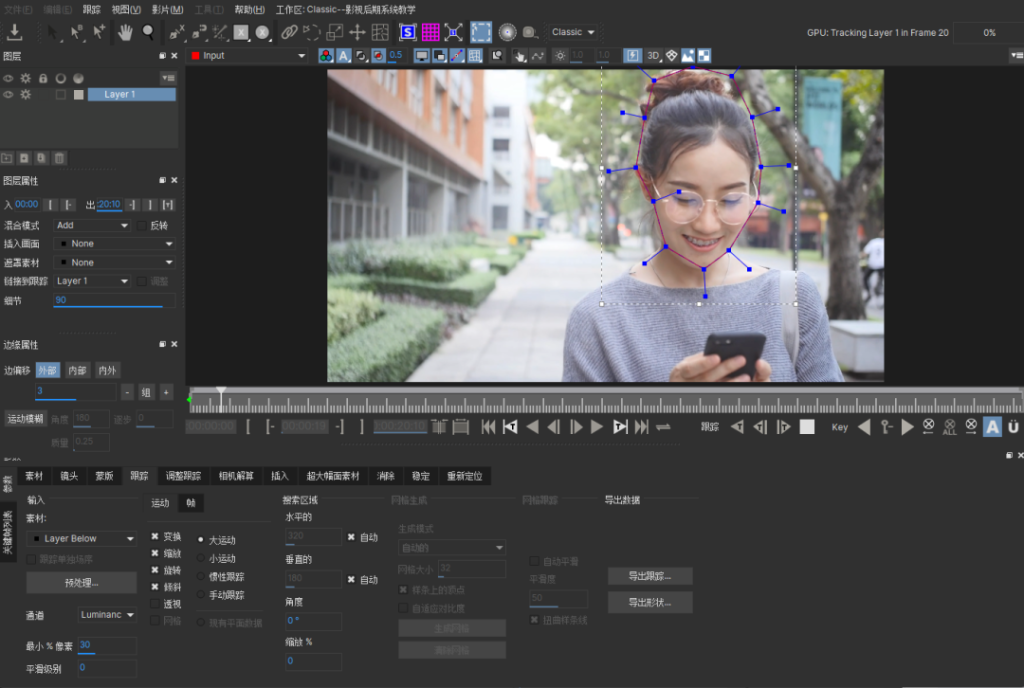Click the red Input color swatch

click(x=196, y=55)
